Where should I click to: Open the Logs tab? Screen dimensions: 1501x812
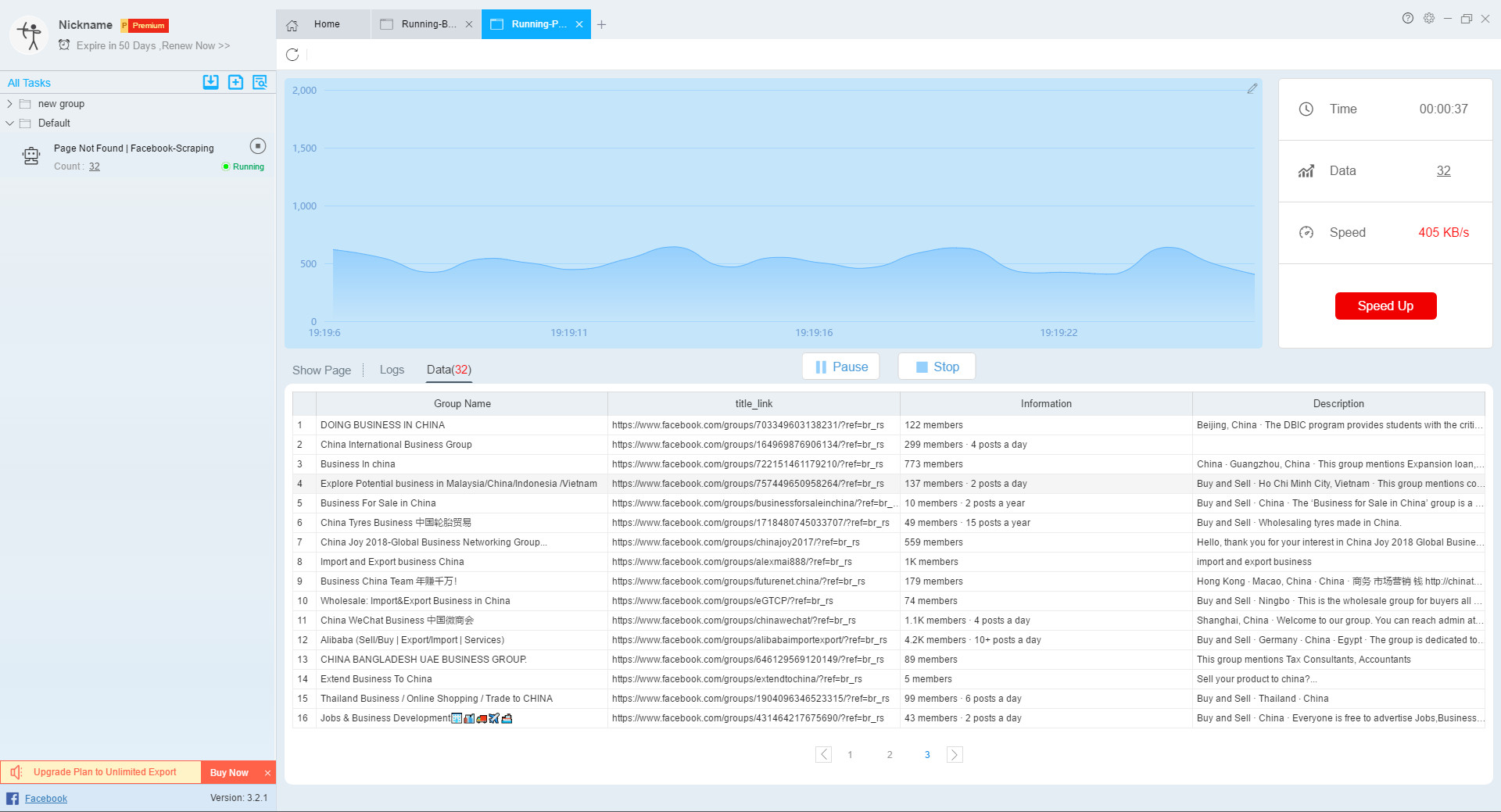[x=392, y=370]
